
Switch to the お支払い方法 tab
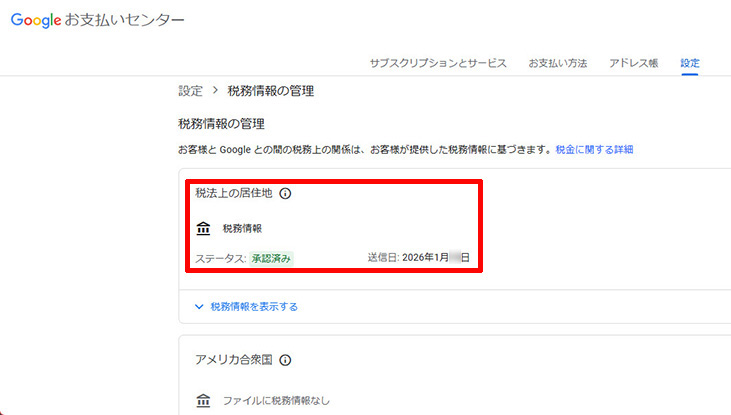point(558,63)
